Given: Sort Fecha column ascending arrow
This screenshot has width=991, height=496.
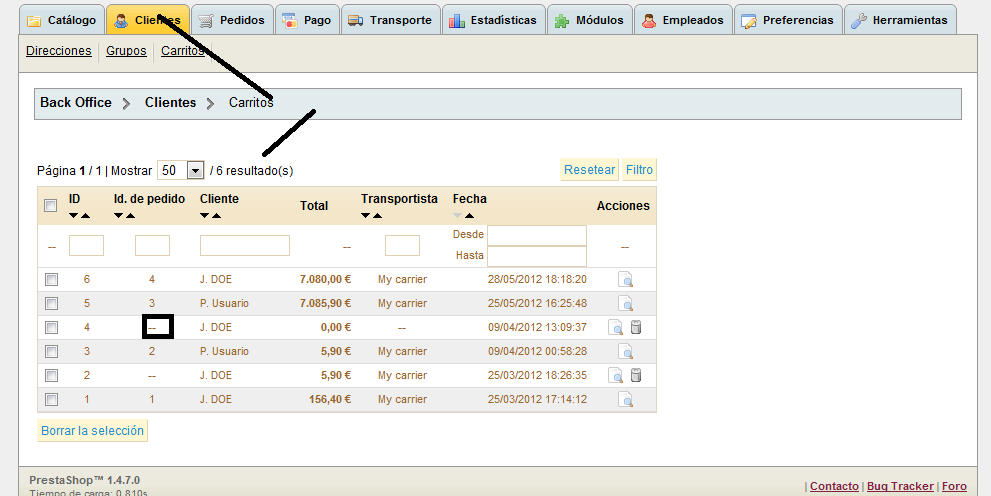Looking at the screenshot, I should [470, 216].
